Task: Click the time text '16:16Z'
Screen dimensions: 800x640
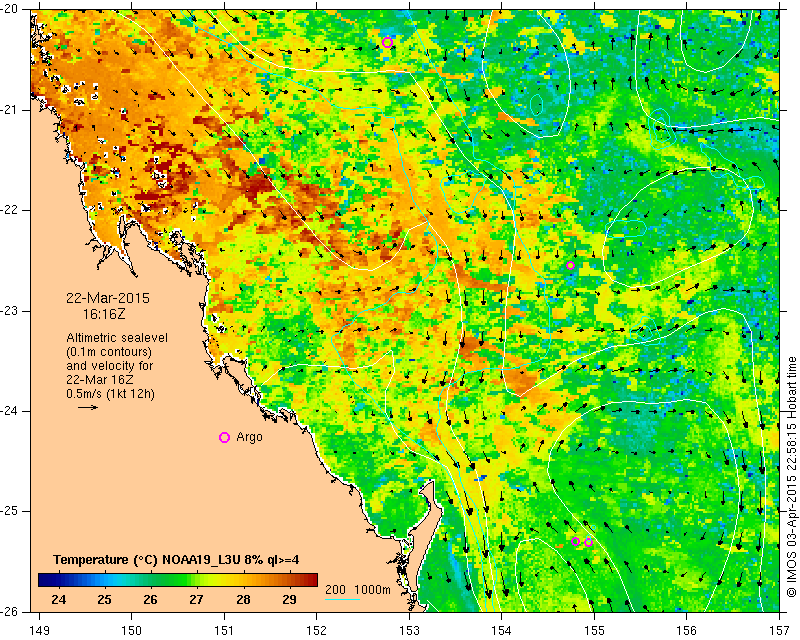Action: pos(104,314)
